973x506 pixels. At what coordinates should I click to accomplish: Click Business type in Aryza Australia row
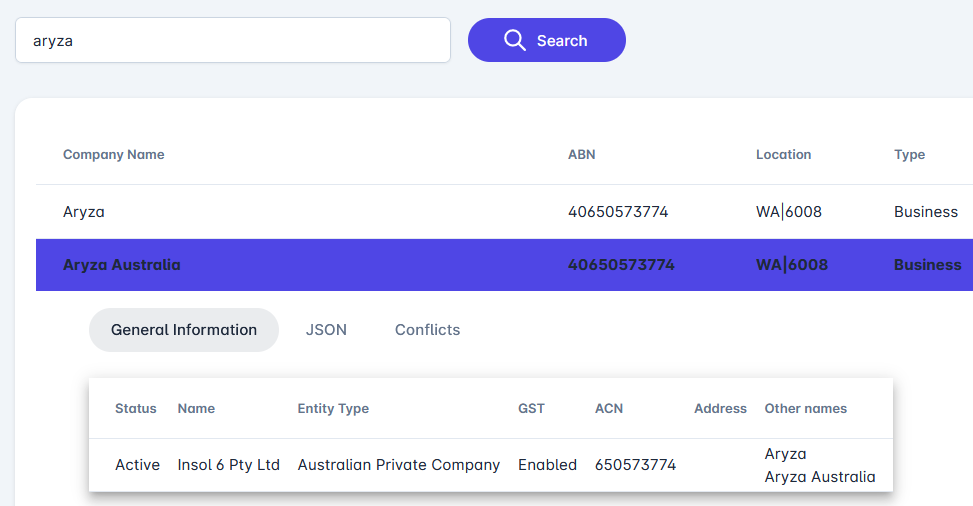[928, 264]
